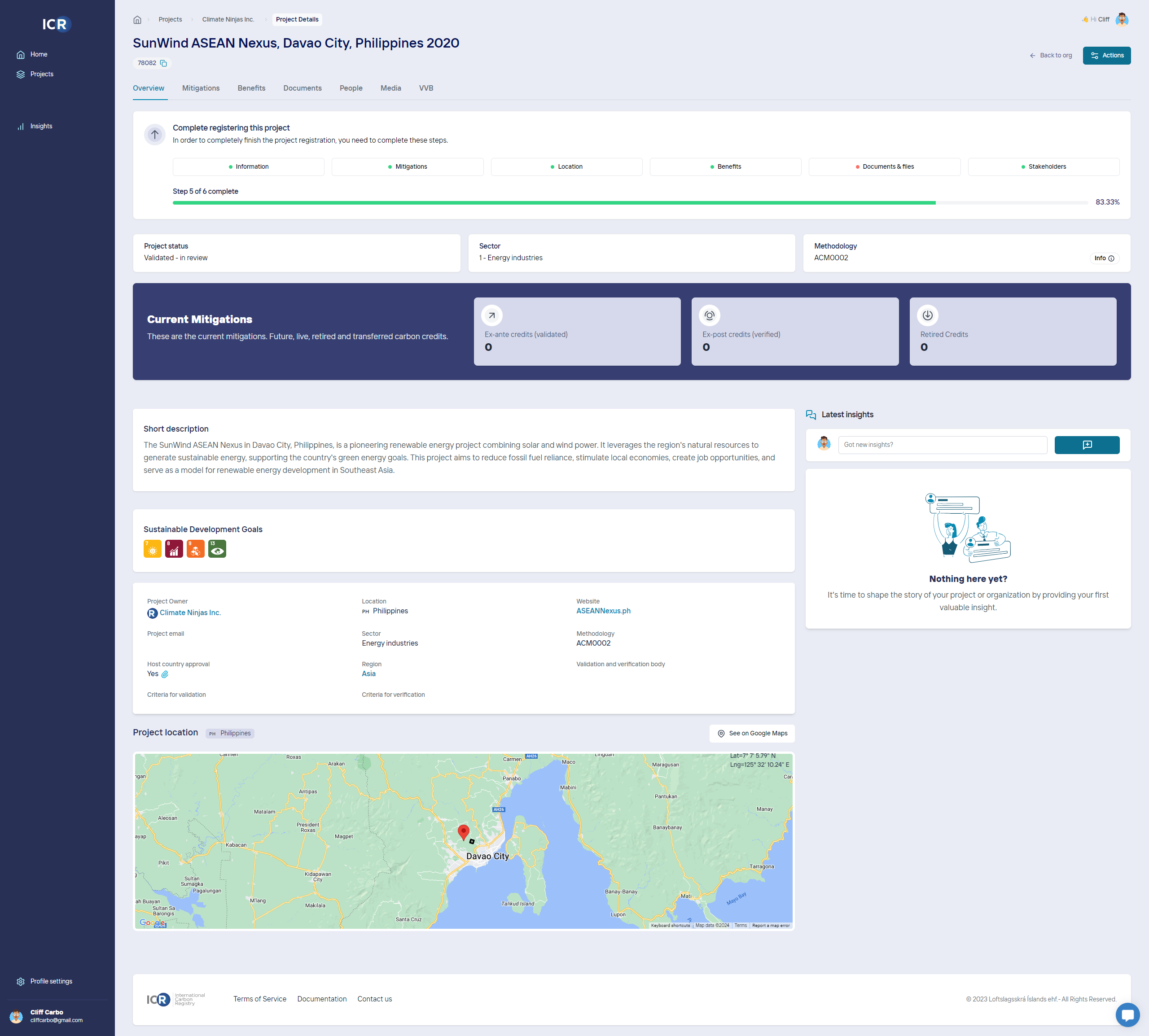Open the VVB tab
1149x1036 pixels.
426,88
